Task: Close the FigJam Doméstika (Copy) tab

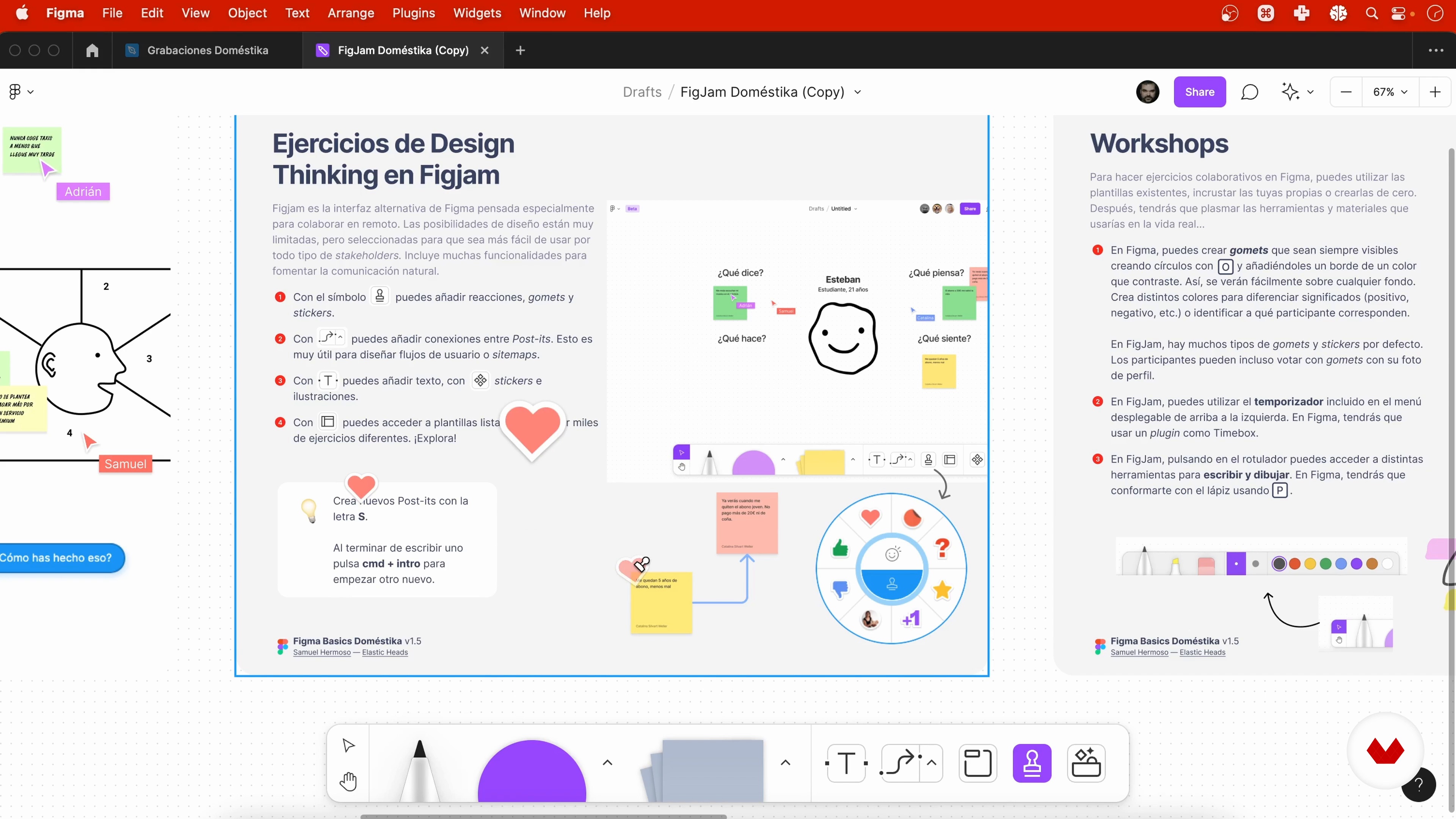Action: point(485,50)
